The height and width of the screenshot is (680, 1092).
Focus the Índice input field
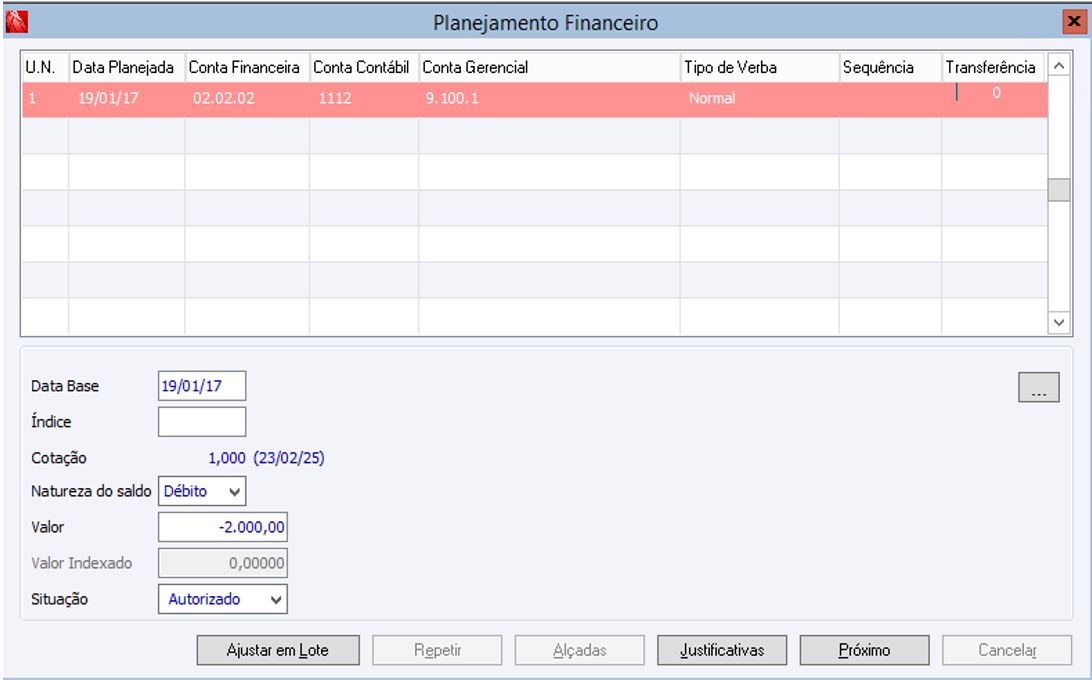[202, 422]
